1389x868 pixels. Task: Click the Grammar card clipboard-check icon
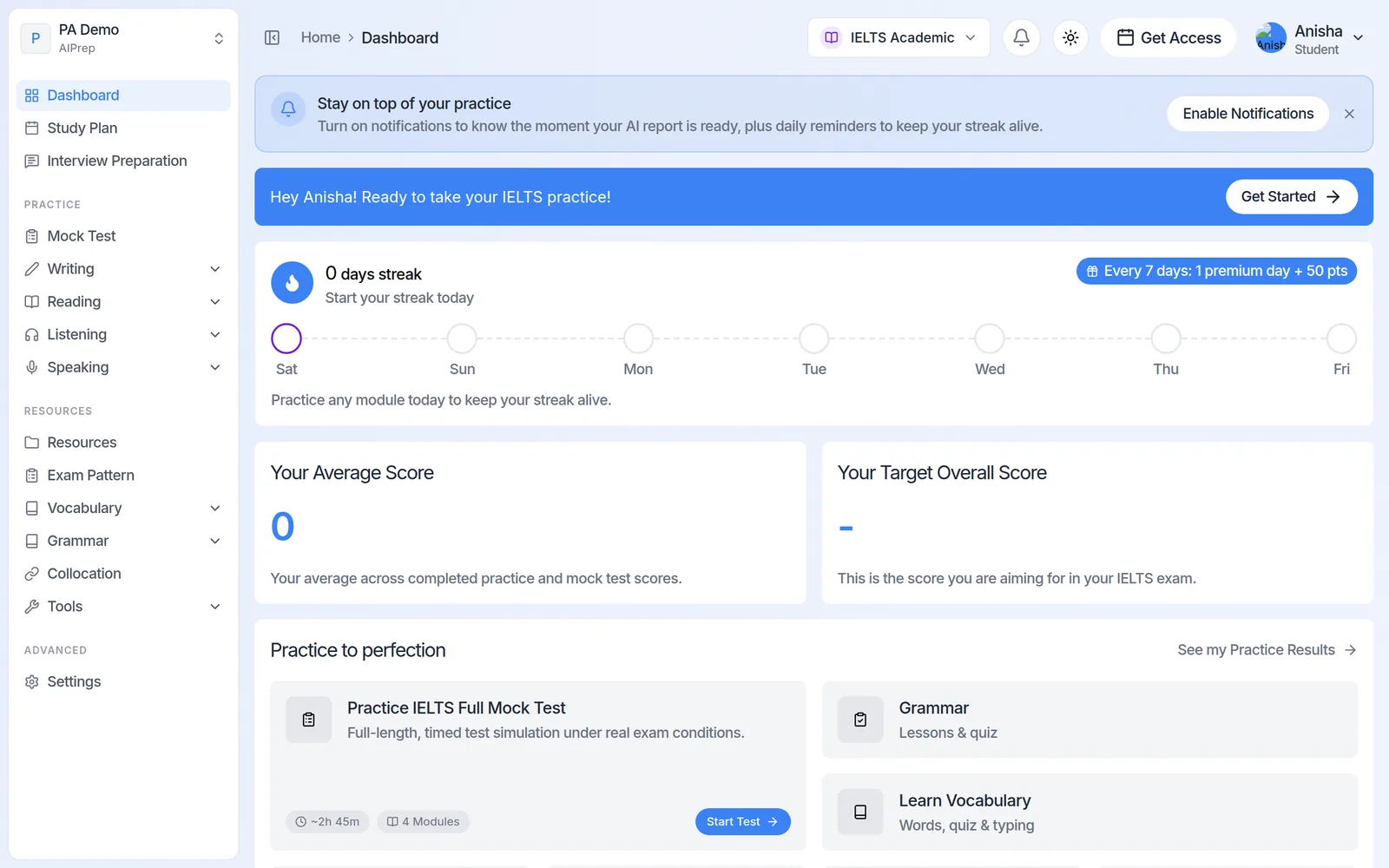point(860,720)
